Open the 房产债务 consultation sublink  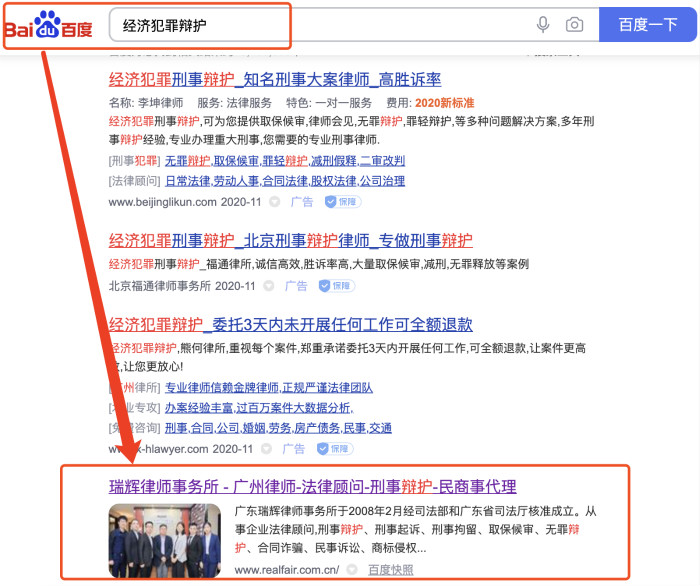(x=317, y=428)
